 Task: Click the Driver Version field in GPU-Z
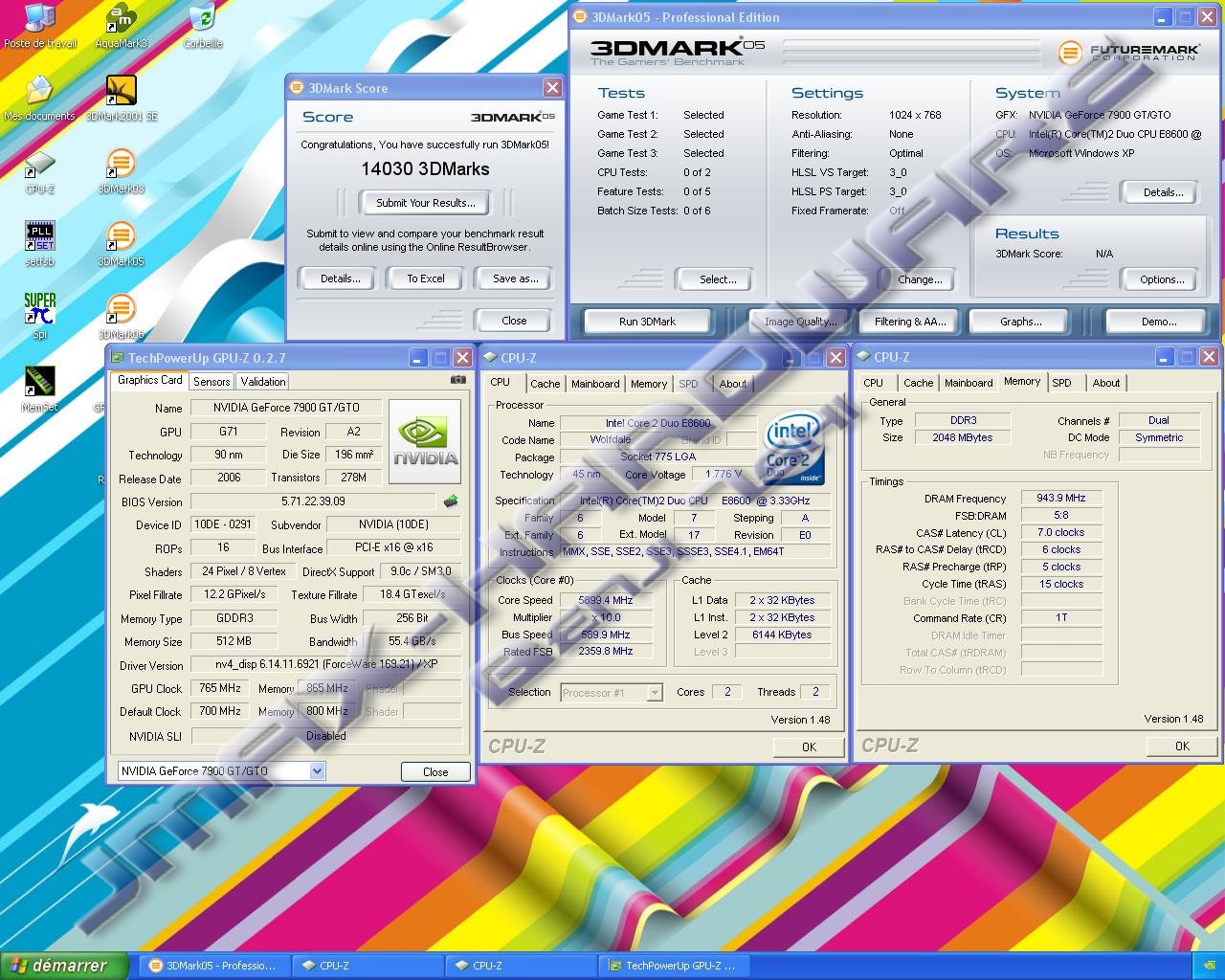[325, 664]
